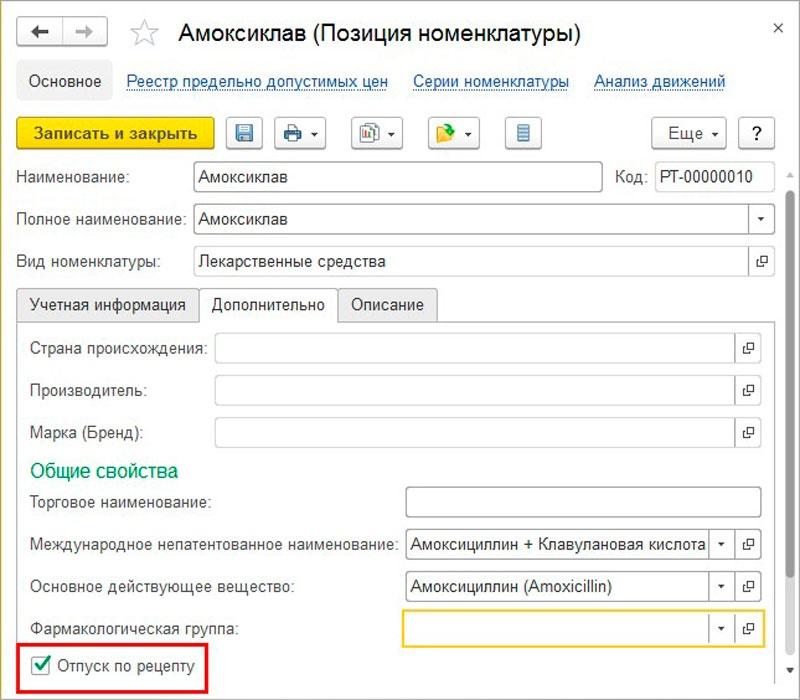
Task: Expand the Фармакологическая группа dropdown
Action: click(721, 629)
